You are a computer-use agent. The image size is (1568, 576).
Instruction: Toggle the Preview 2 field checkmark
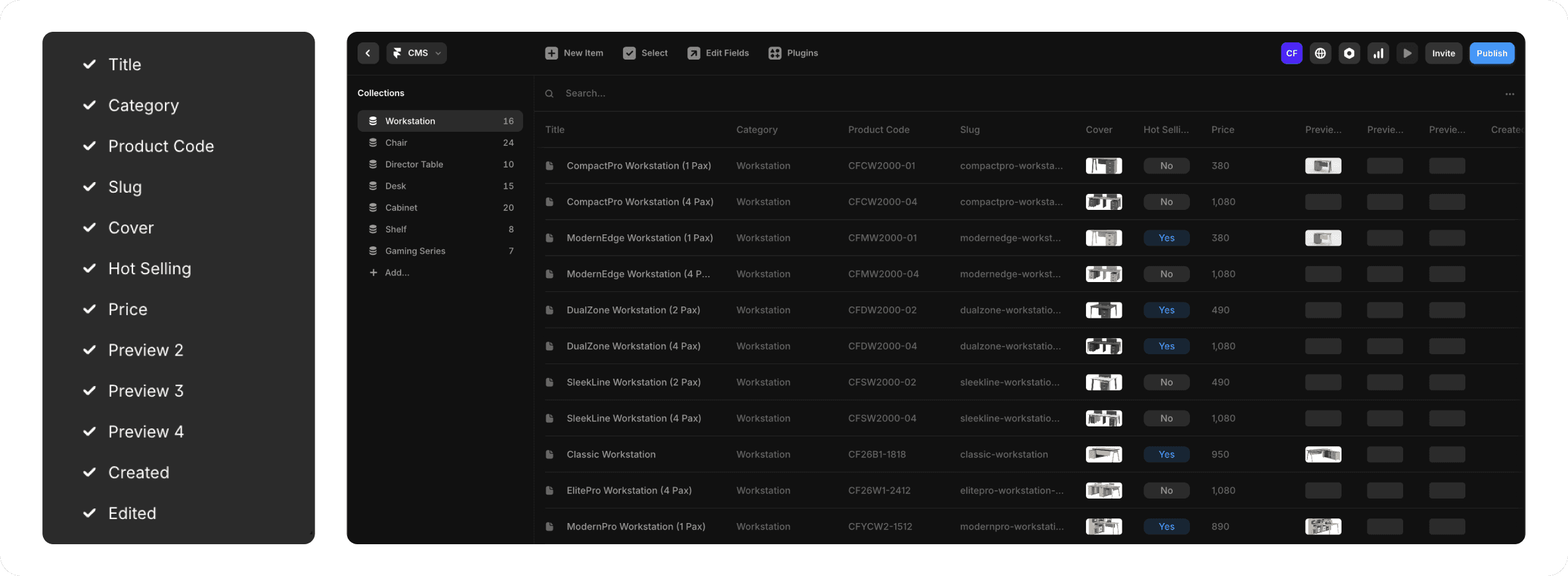(89, 350)
